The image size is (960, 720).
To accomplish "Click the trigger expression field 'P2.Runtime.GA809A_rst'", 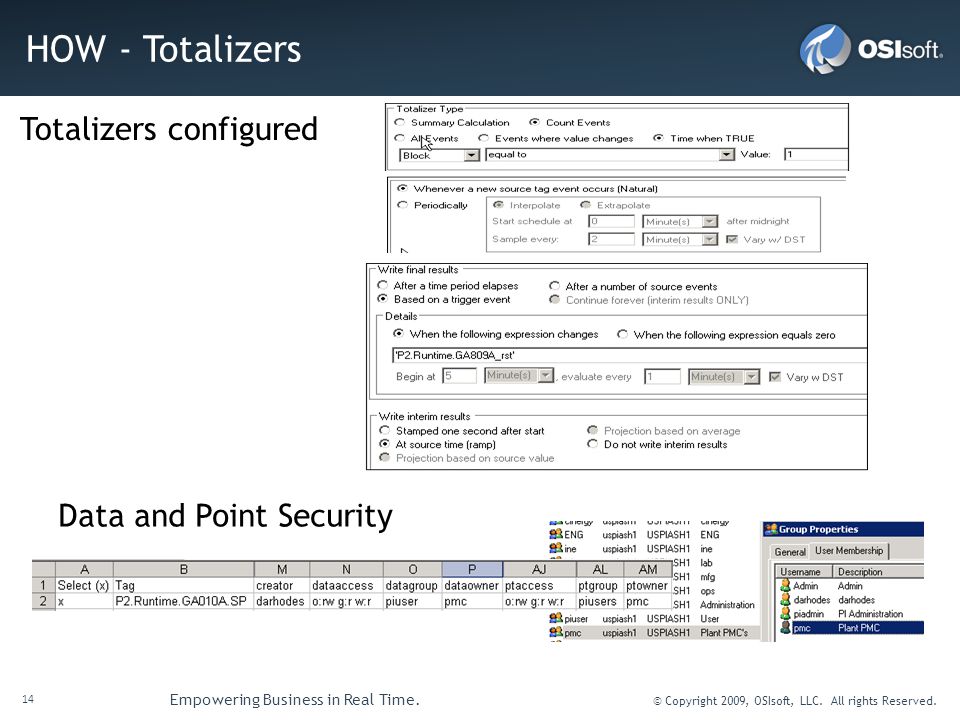I will [629, 356].
